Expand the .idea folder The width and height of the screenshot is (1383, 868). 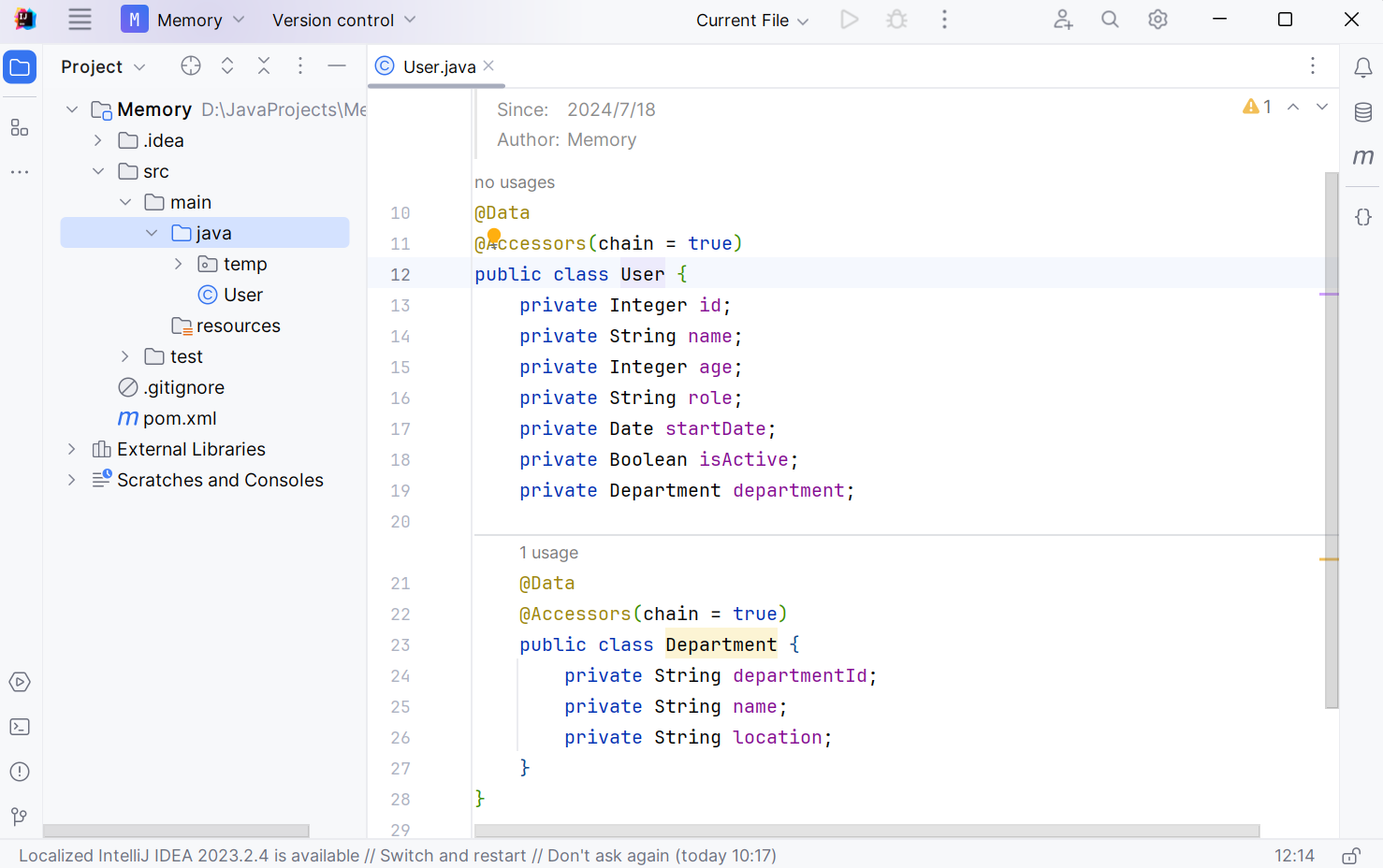tap(98, 140)
